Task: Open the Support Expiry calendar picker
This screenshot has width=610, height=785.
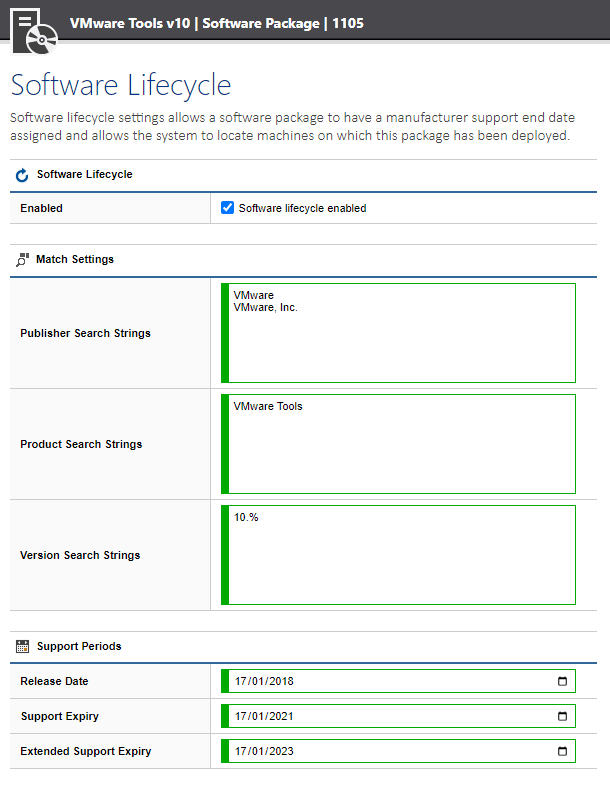Action: coord(562,717)
